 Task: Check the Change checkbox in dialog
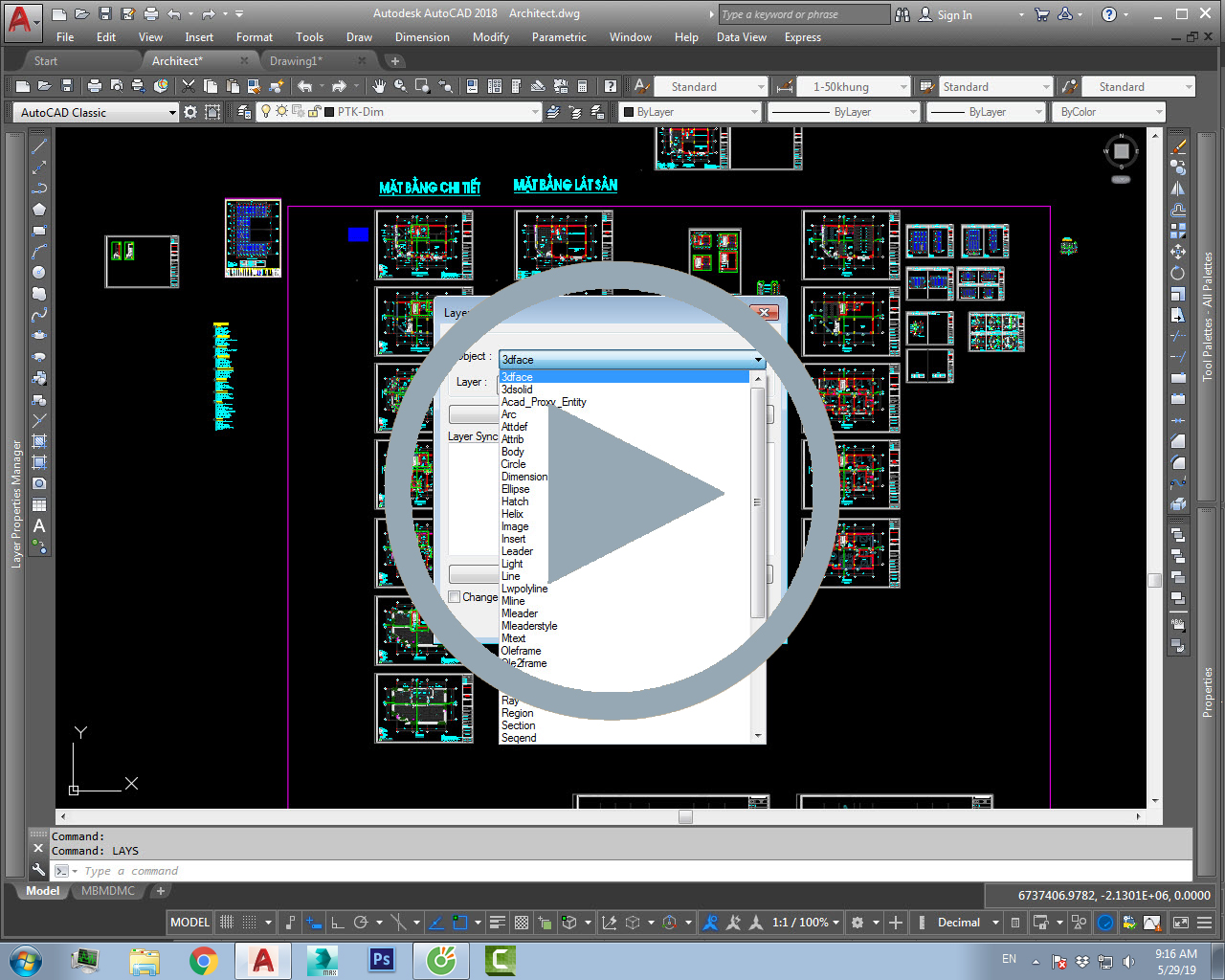tap(455, 597)
